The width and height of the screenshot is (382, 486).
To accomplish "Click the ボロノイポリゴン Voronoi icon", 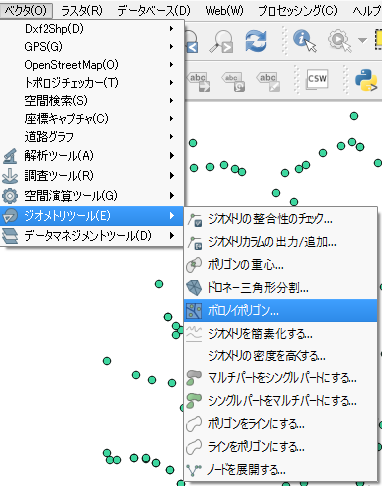I will [194, 311].
